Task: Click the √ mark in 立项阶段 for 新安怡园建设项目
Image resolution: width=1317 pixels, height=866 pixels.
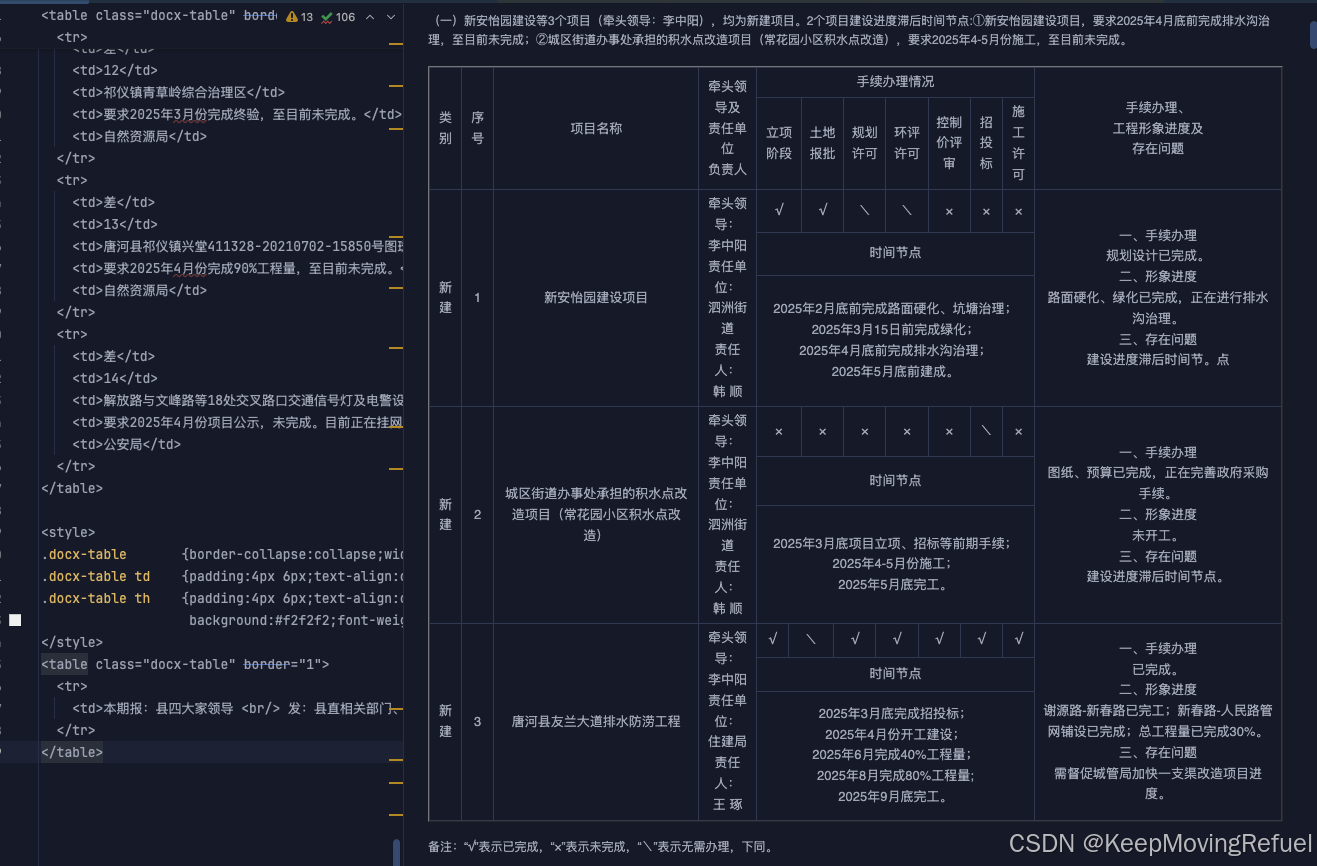Action: tap(779, 210)
